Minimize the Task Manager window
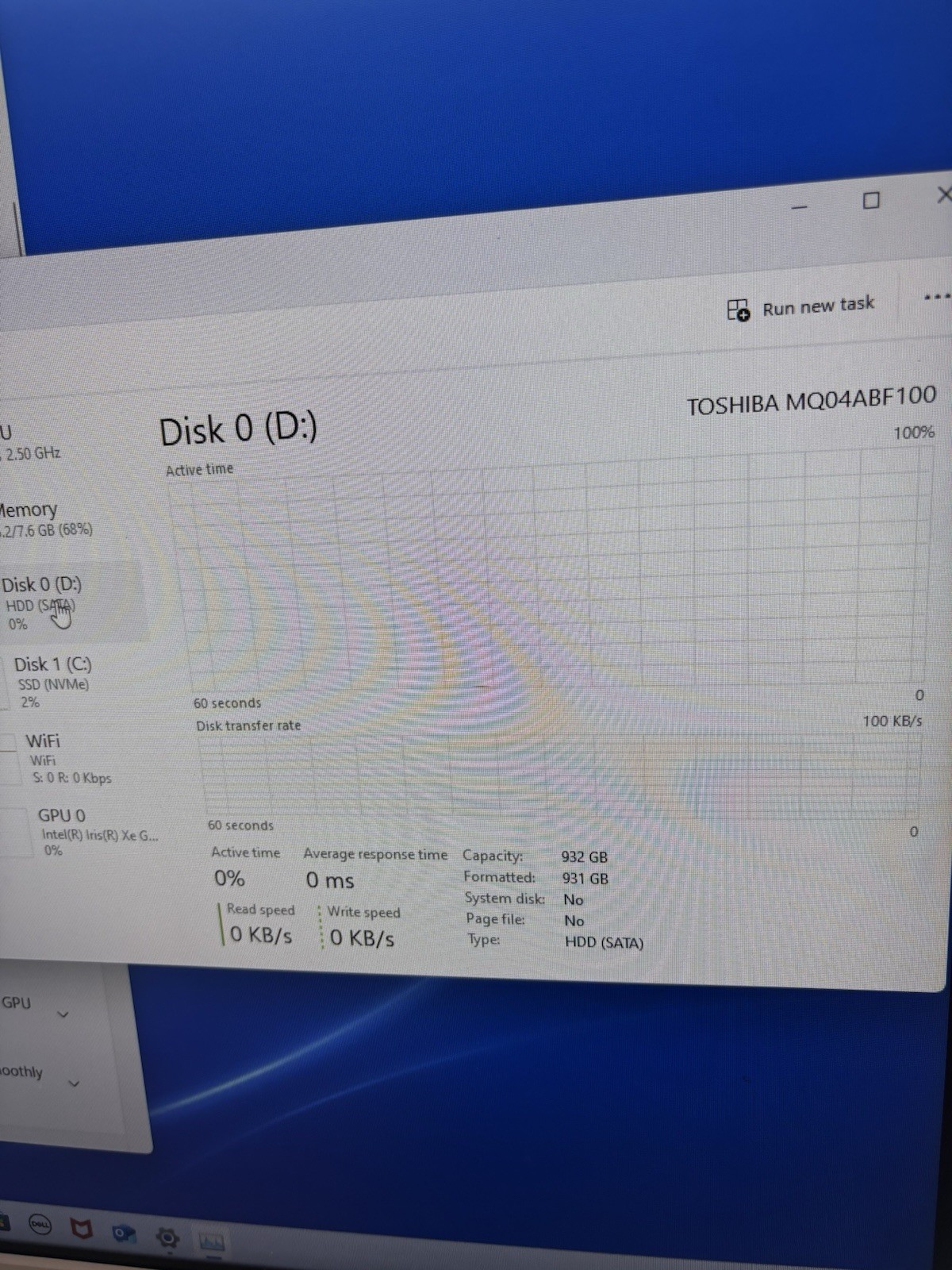This screenshot has width=952, height=1270. 800,207
